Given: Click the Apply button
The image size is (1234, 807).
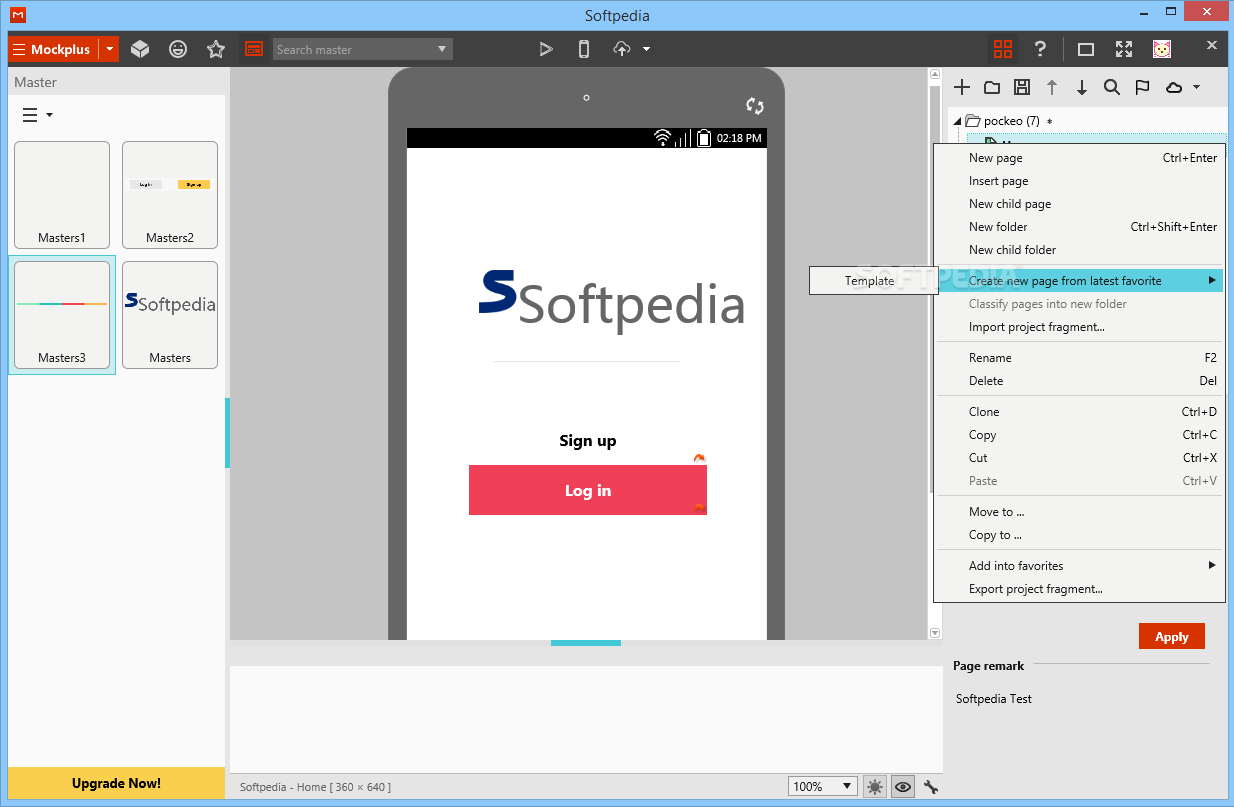Looking at the screenshot, I should [1172, 637].
